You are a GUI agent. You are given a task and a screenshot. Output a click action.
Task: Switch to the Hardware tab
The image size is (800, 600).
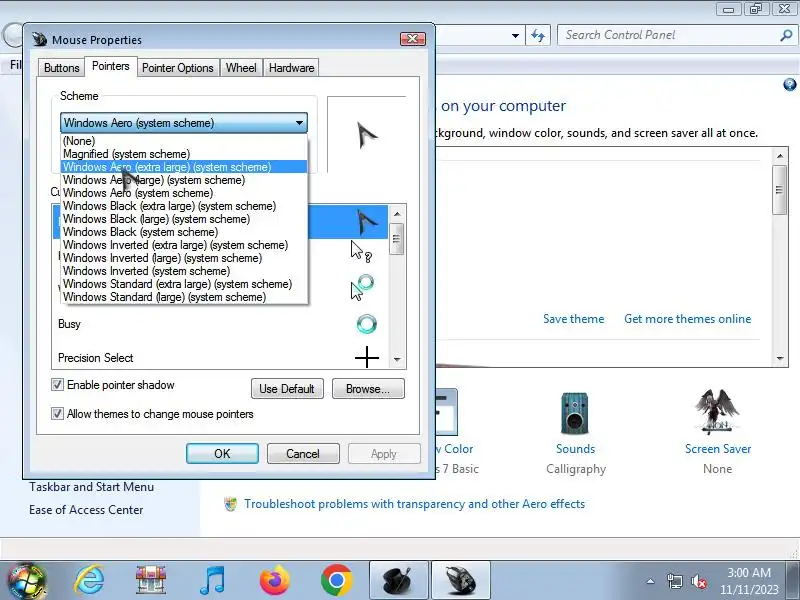coord(291,68)
